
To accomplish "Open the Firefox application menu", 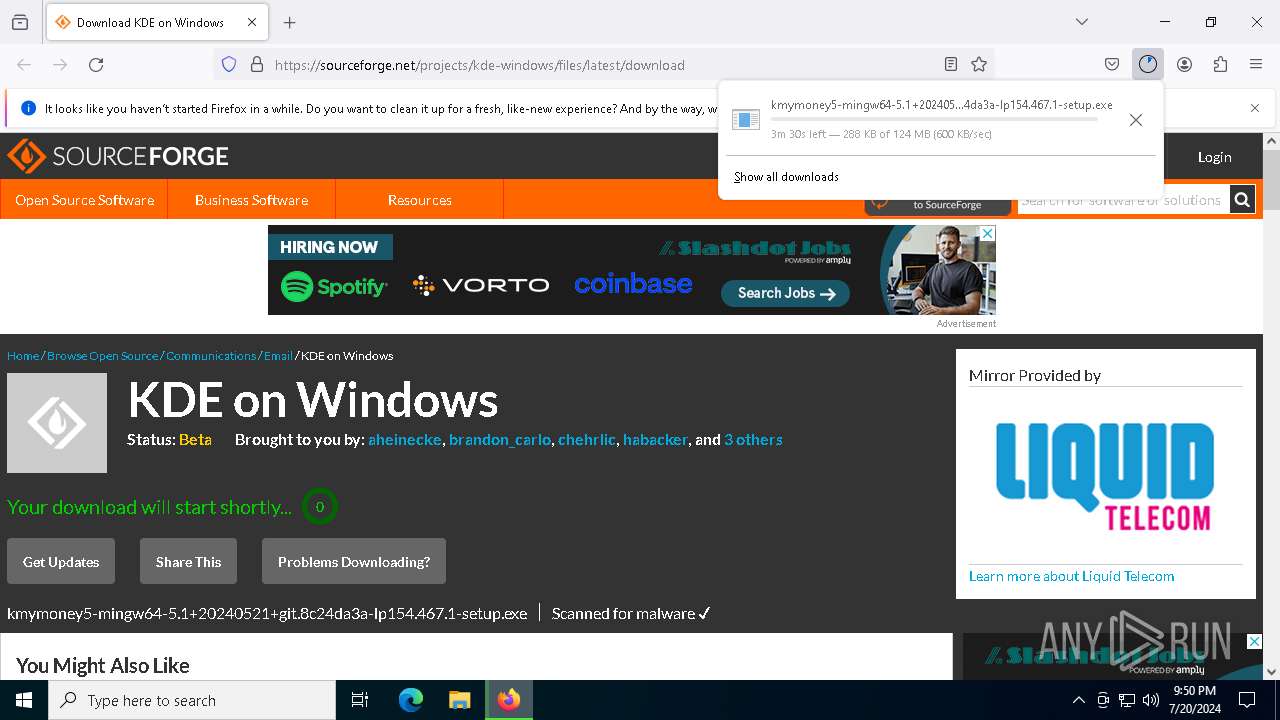I will pos(1256,64).
